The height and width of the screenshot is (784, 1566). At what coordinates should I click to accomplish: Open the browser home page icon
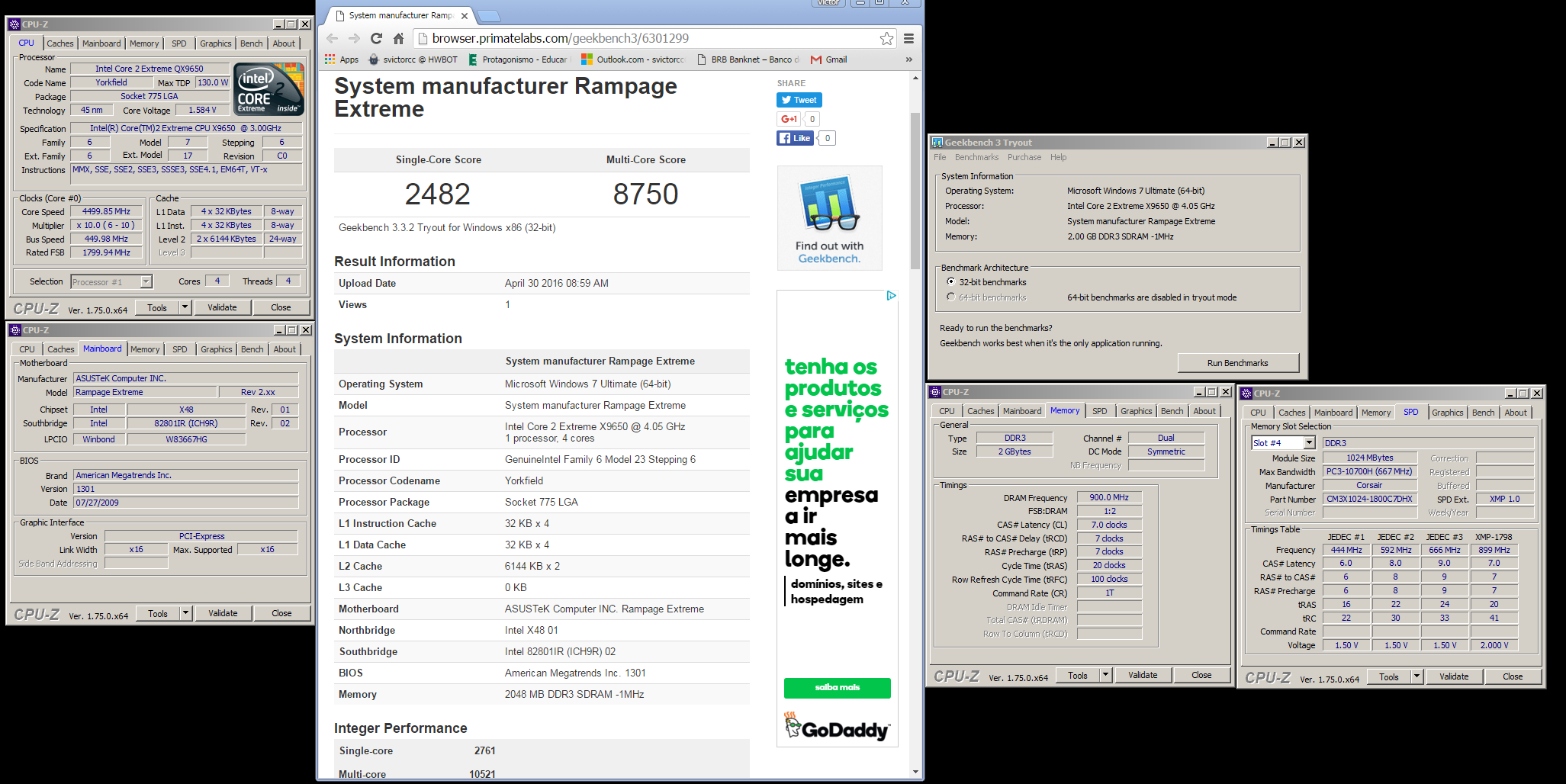(x=398, y=38)
